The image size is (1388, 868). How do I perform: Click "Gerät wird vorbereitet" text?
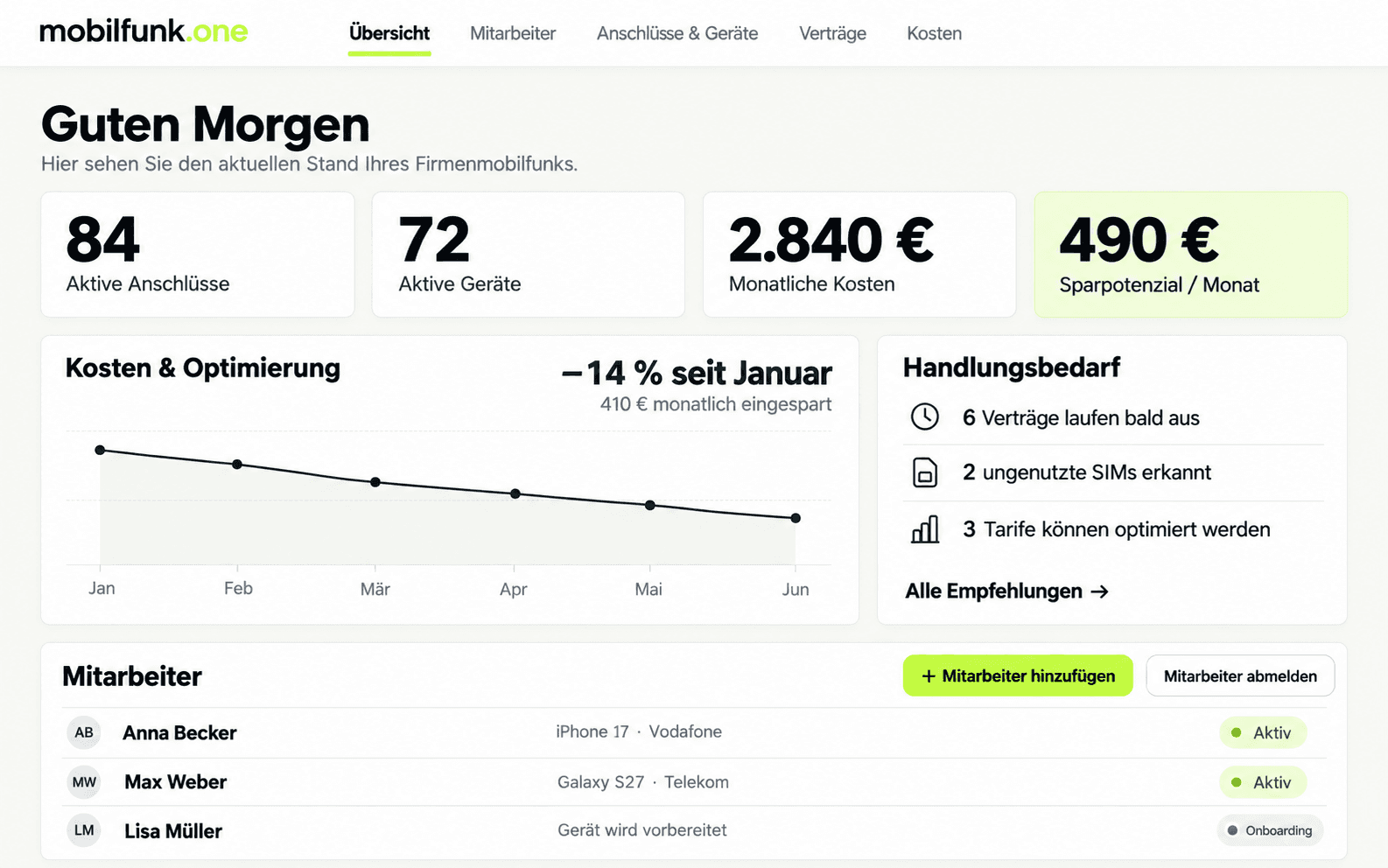click(642, 830)
